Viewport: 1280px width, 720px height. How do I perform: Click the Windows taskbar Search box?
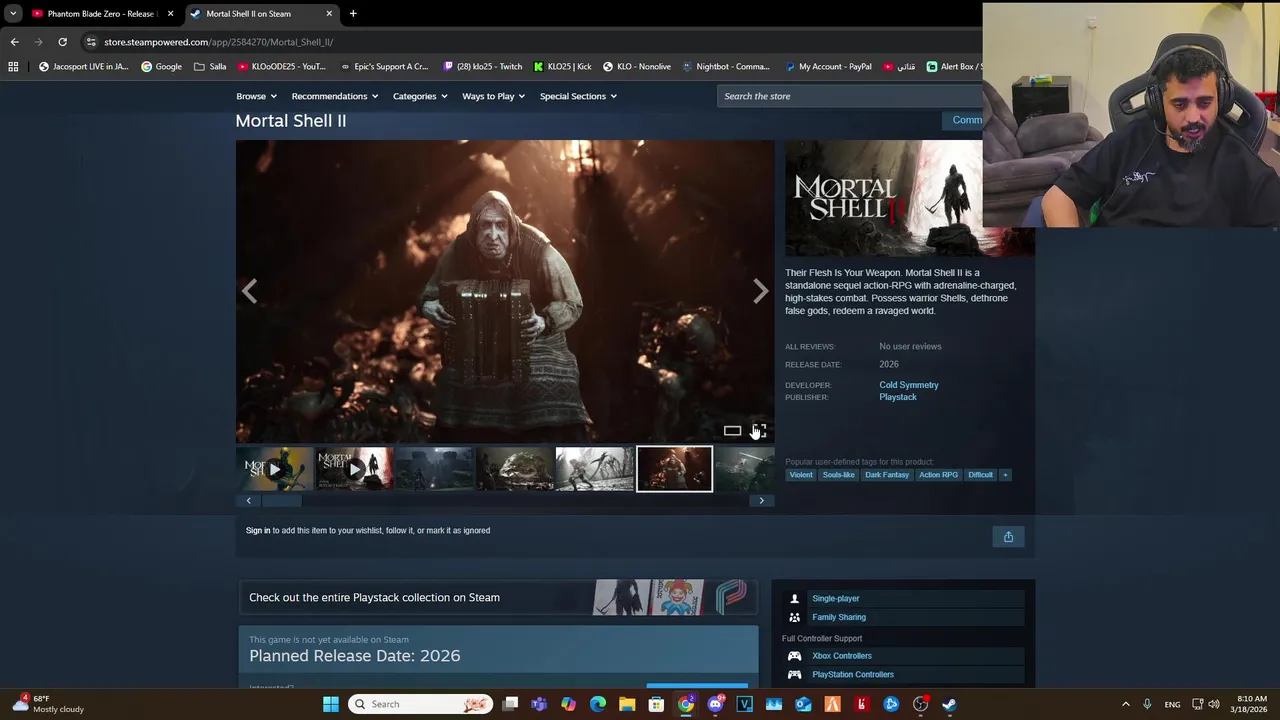(x=420, y=704)
